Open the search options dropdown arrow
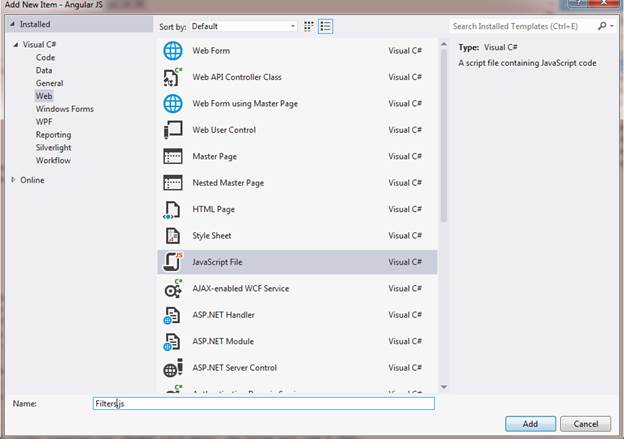 point(612,26)
